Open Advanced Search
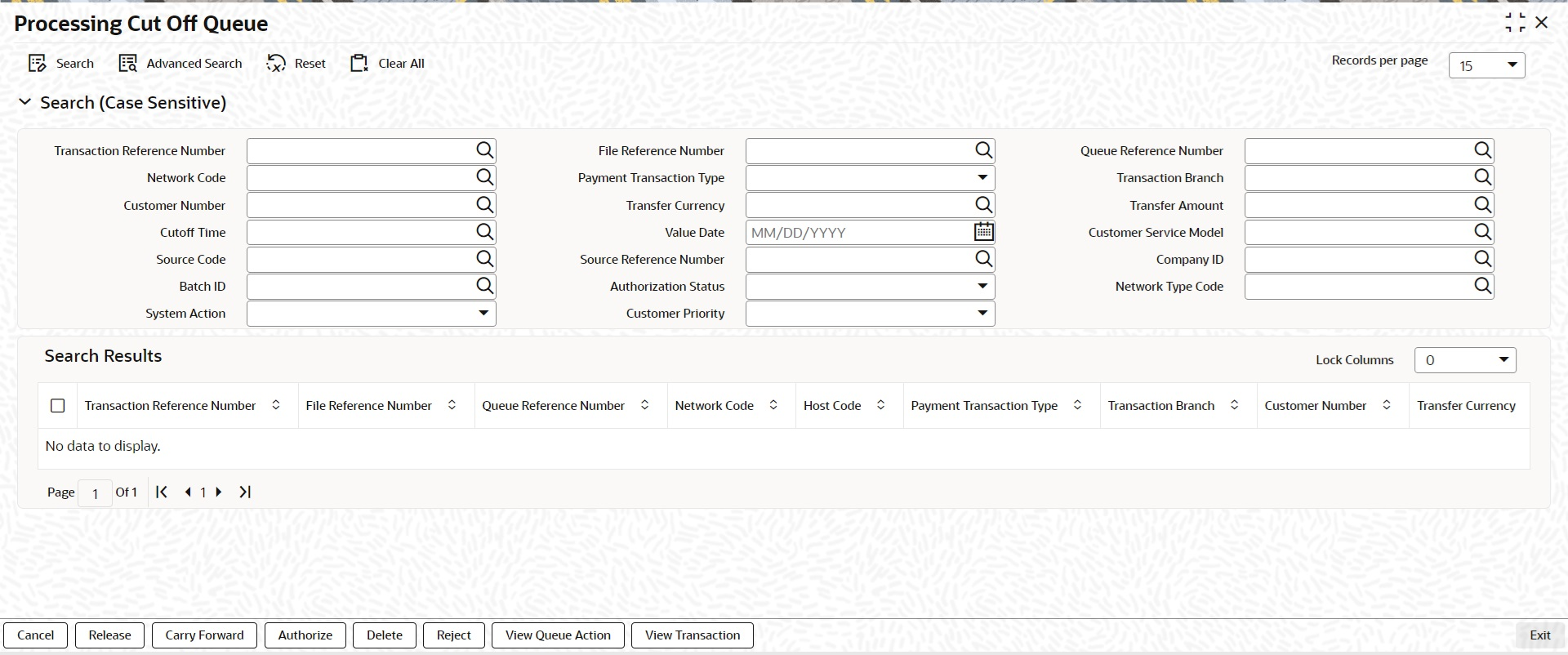This screenshot has width=1568, height=655. point(180,64)
